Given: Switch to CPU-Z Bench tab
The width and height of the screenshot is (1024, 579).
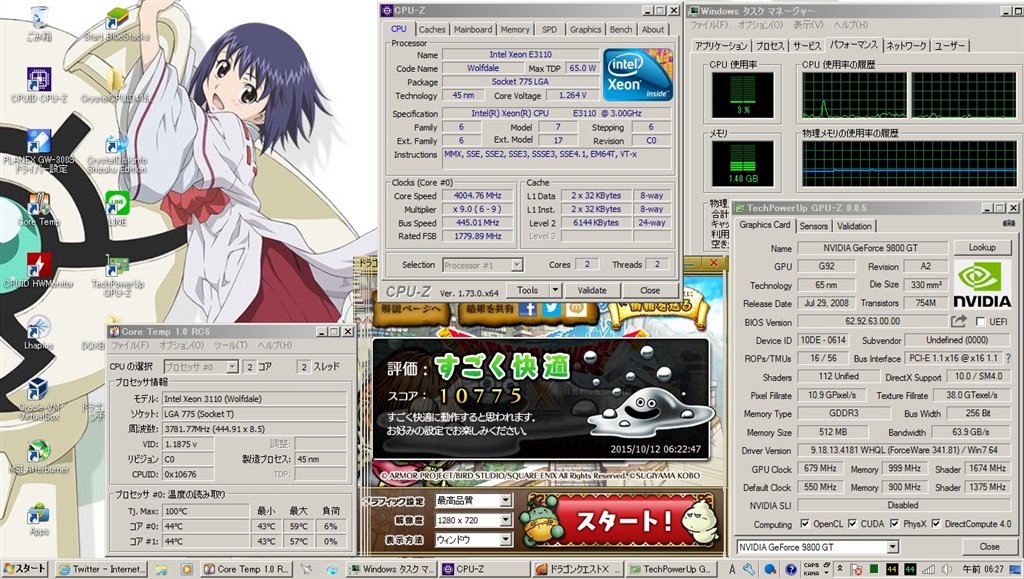Looking at the screenshot, I should click(621, 29).
